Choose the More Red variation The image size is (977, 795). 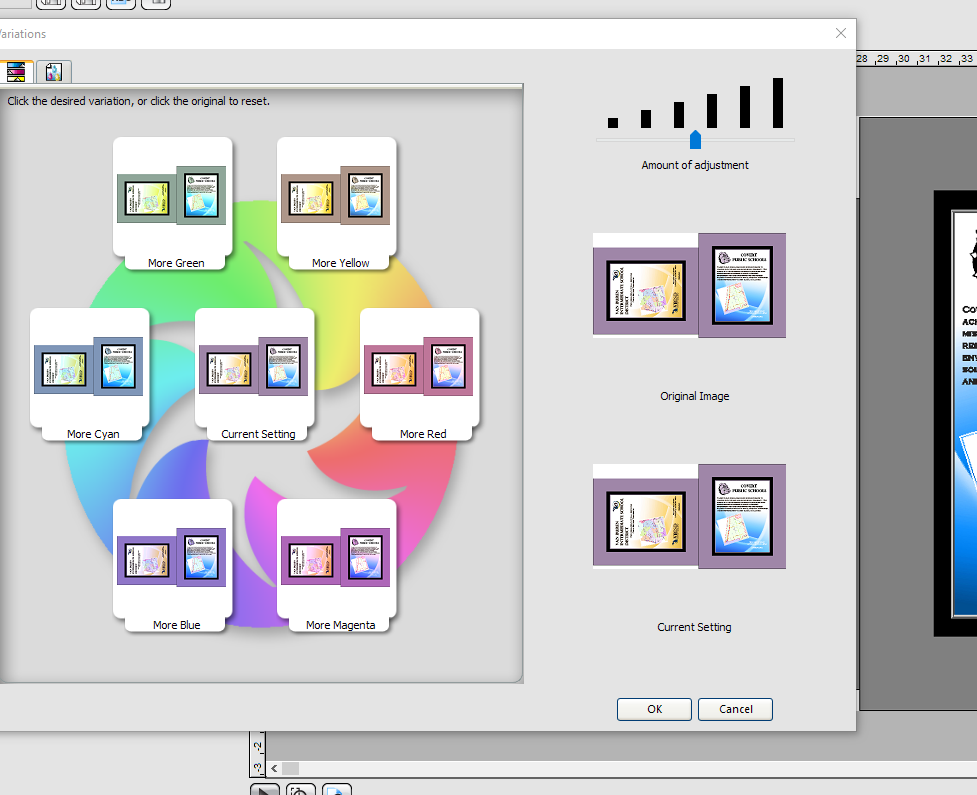coord(419,374)
